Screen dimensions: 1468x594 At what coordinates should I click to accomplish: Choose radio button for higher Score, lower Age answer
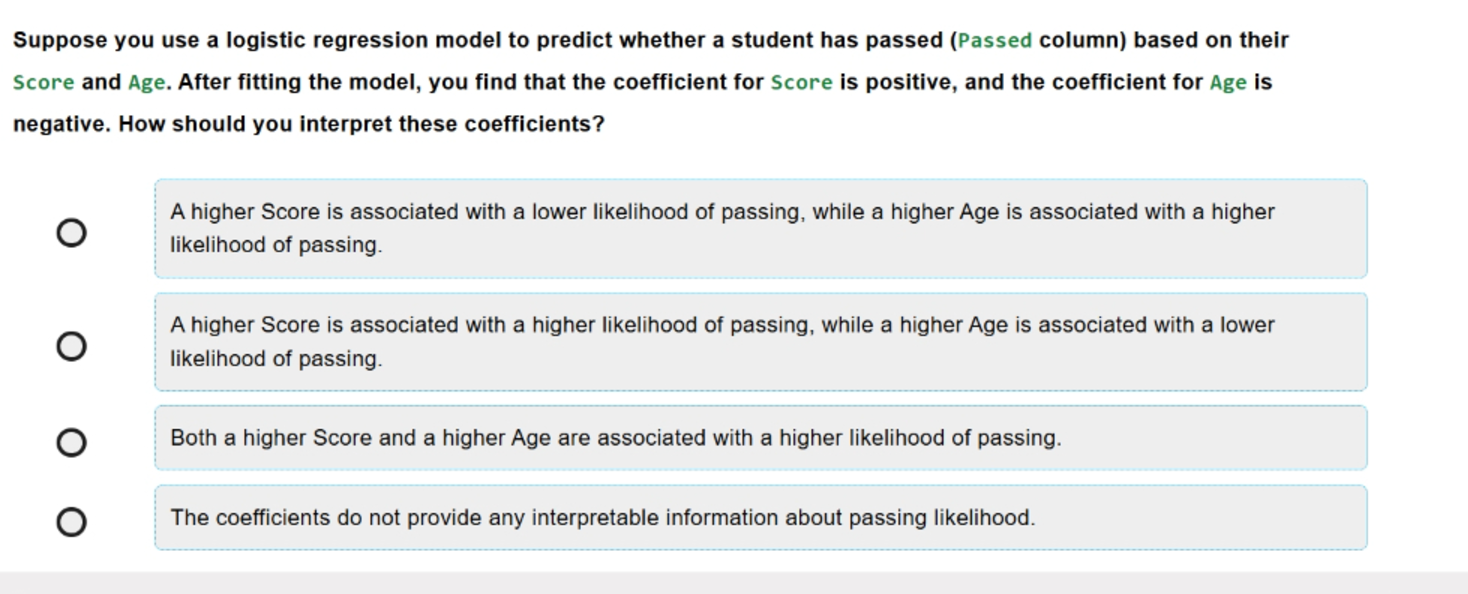point(71,346)
